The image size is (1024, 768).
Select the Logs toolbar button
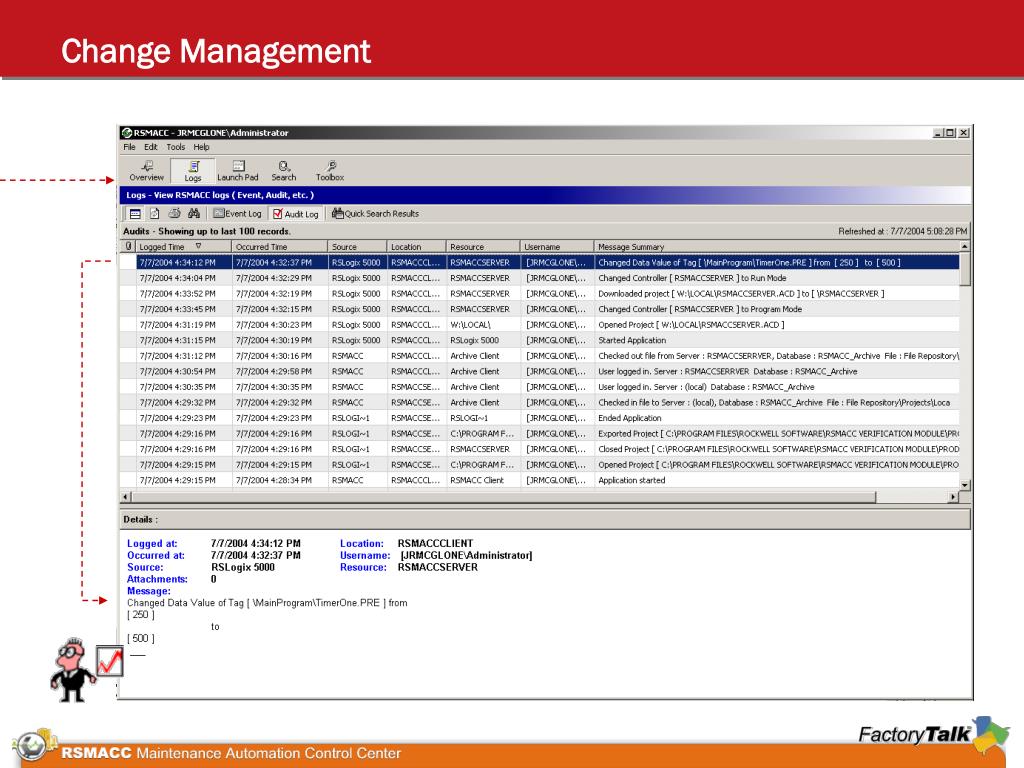193,171
